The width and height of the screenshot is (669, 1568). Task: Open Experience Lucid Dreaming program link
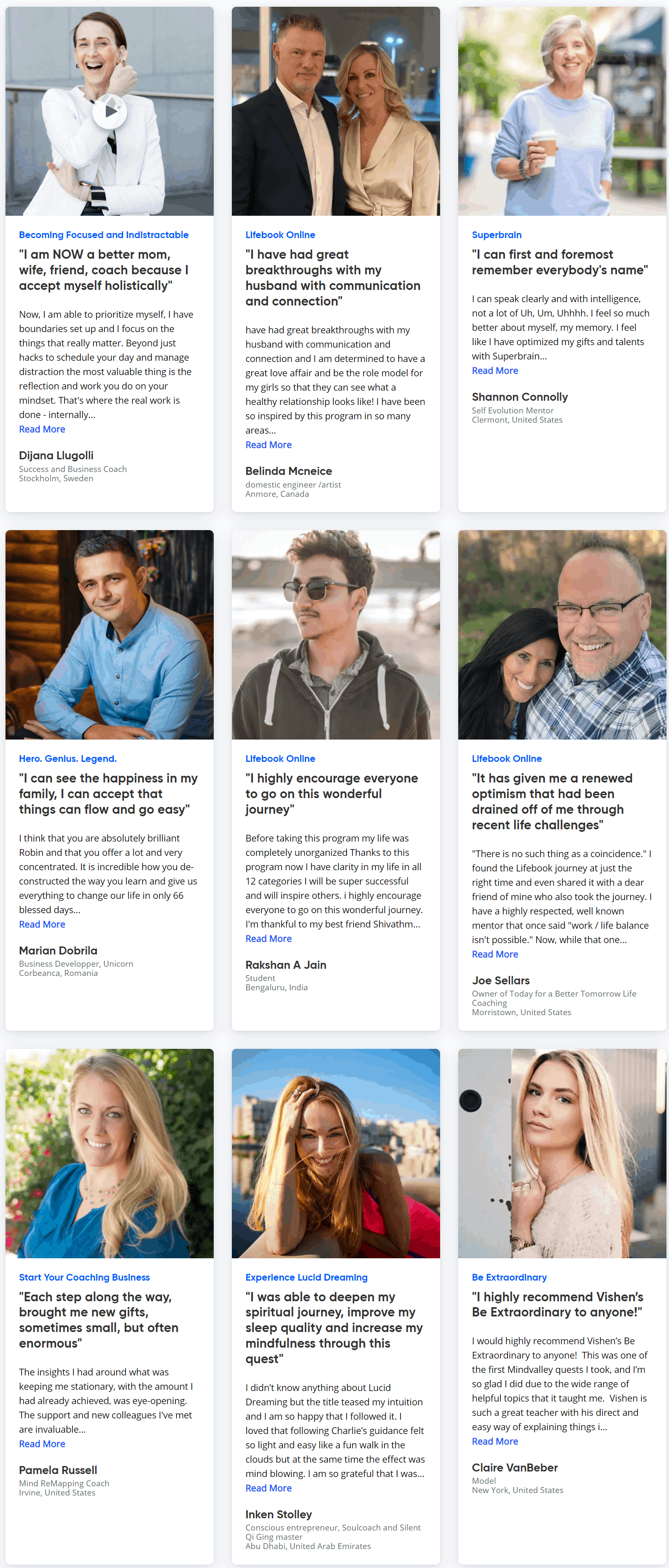coord(306,1277)
